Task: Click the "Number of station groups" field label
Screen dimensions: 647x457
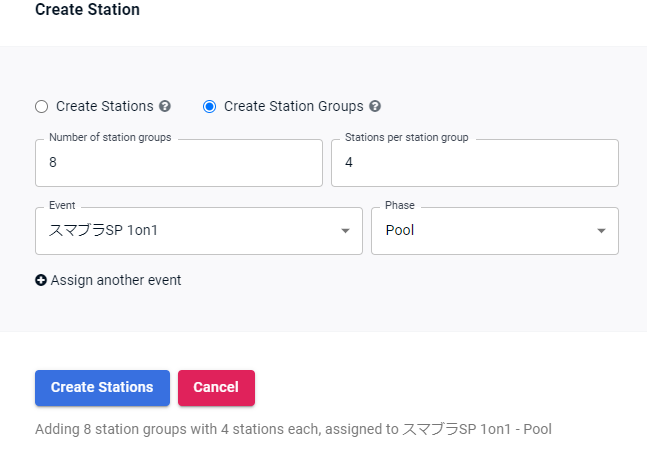Action: coord(110,138)
